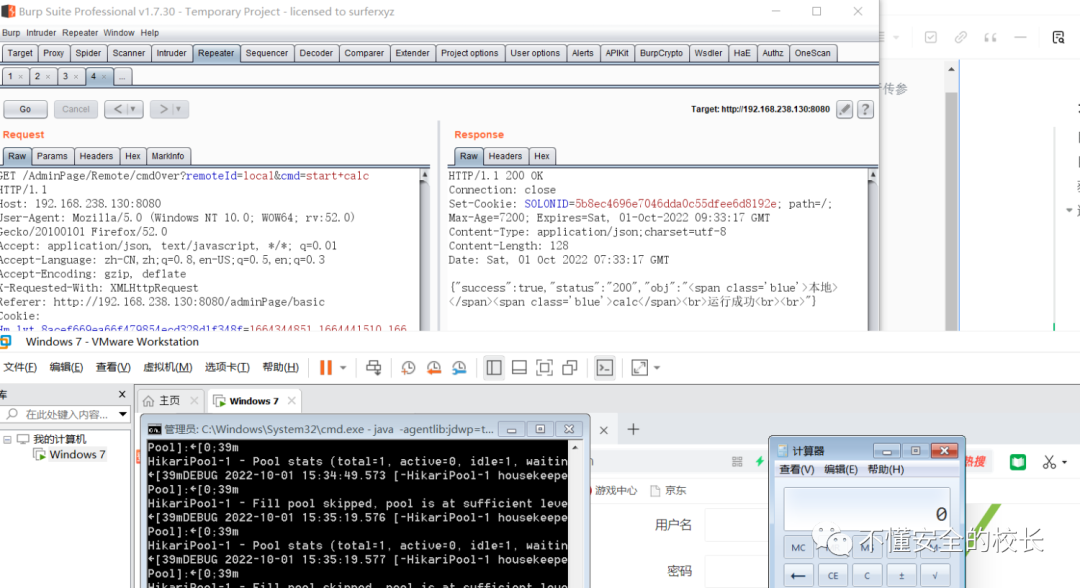The image size is (1080, 588).
Task: Open request MarkInfo tab
Action: coord(168,156)
